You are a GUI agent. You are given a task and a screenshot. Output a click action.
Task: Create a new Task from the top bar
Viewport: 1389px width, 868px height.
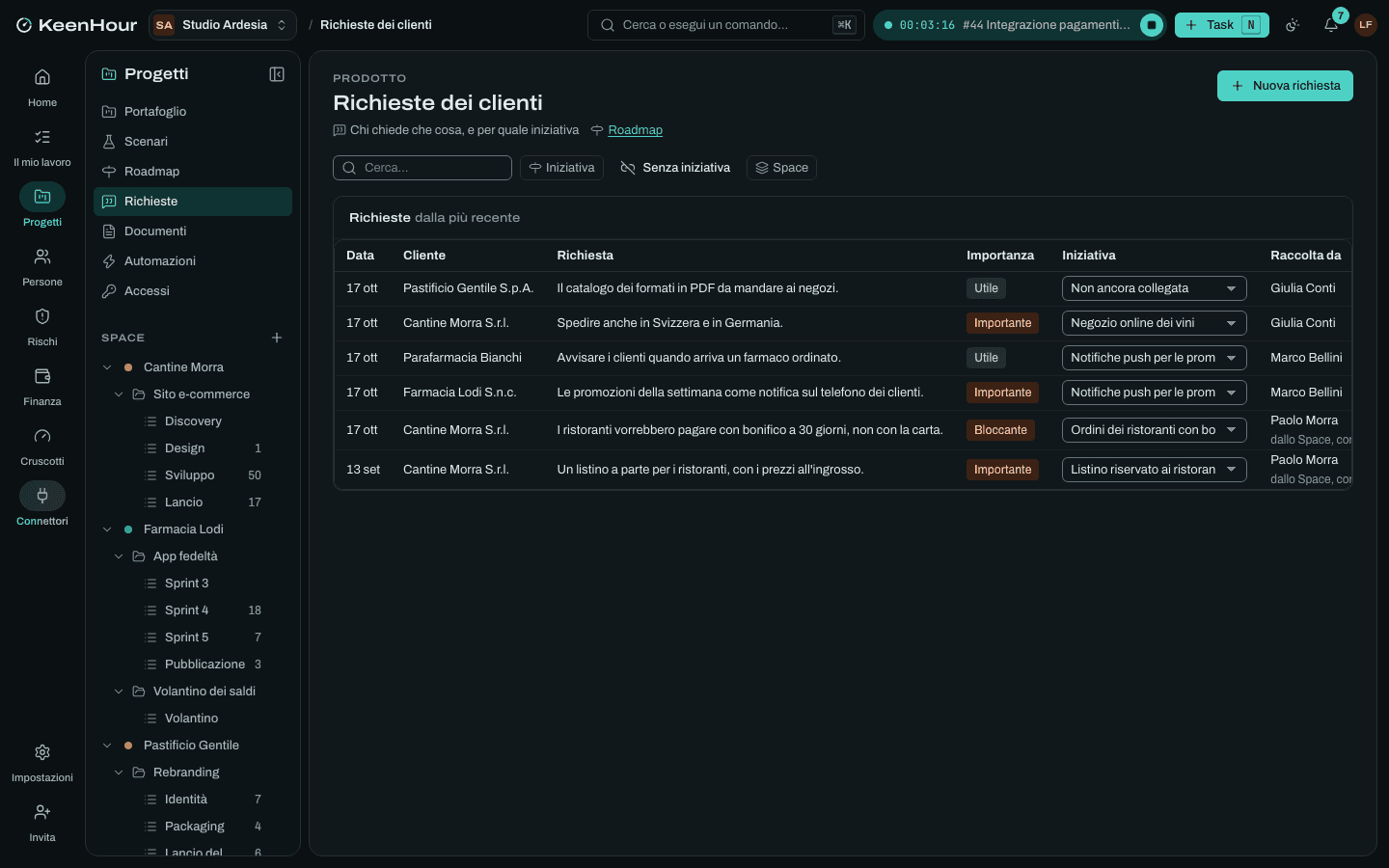pos(1222,25)
